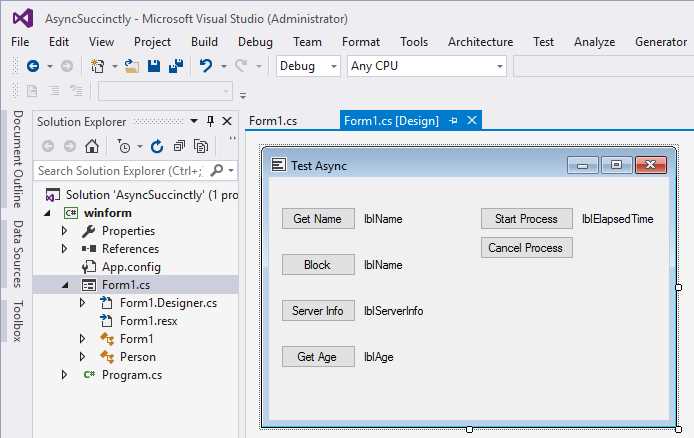Expand the Properties node
Image resolution: width=694 pixels, height=438 pixels.
65,231
